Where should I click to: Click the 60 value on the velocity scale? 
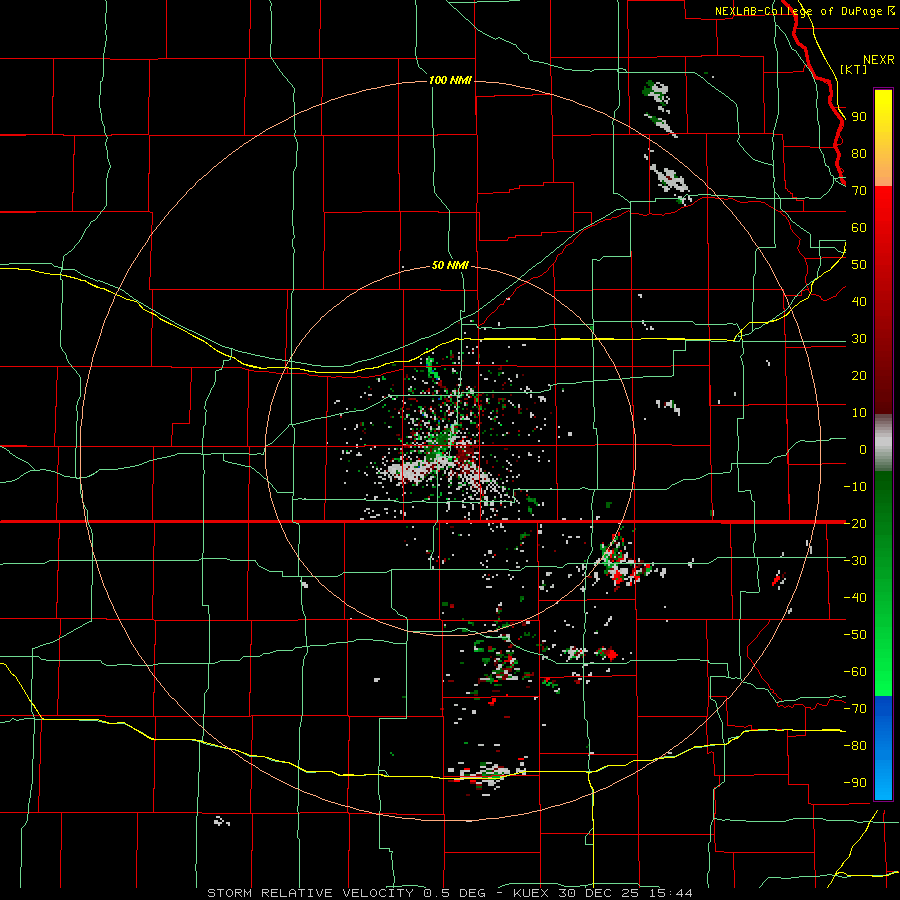(x=859, y=227)
